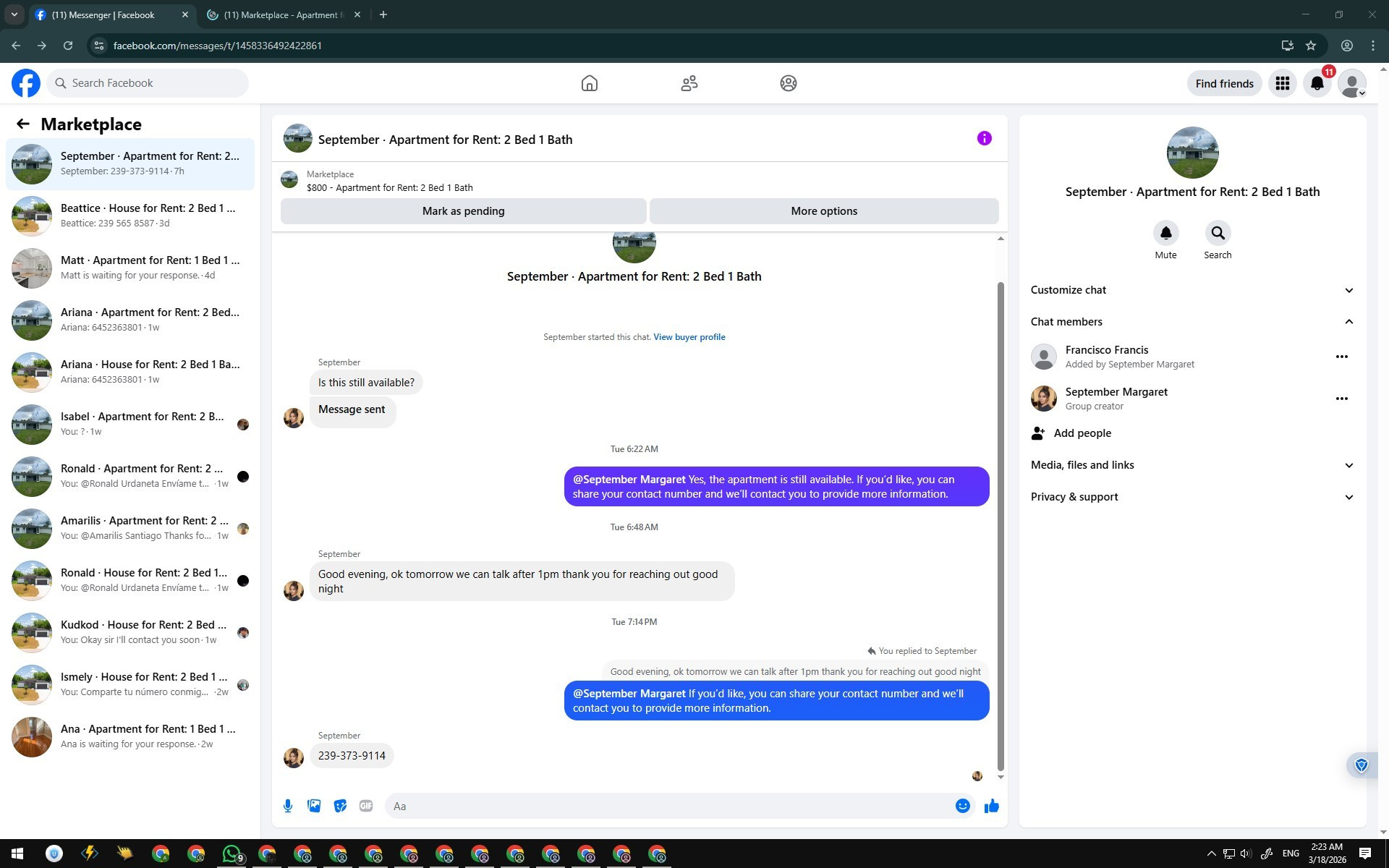Screen dimensions: 1389x868
Task: Click Add people text in chat members
Action: click(x=1082, y=433)
